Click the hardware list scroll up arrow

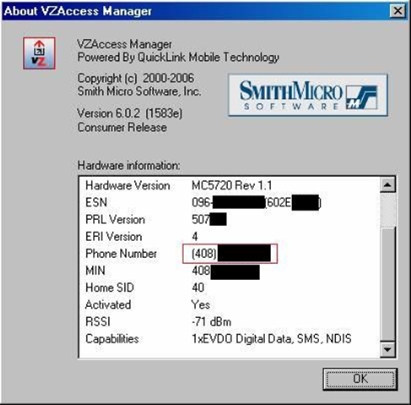tap(387, 185)
